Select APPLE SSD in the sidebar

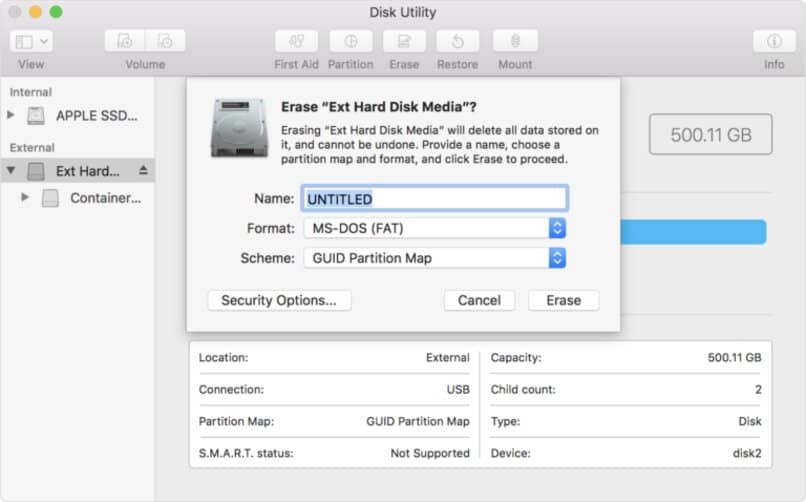[x=96, y=115]
